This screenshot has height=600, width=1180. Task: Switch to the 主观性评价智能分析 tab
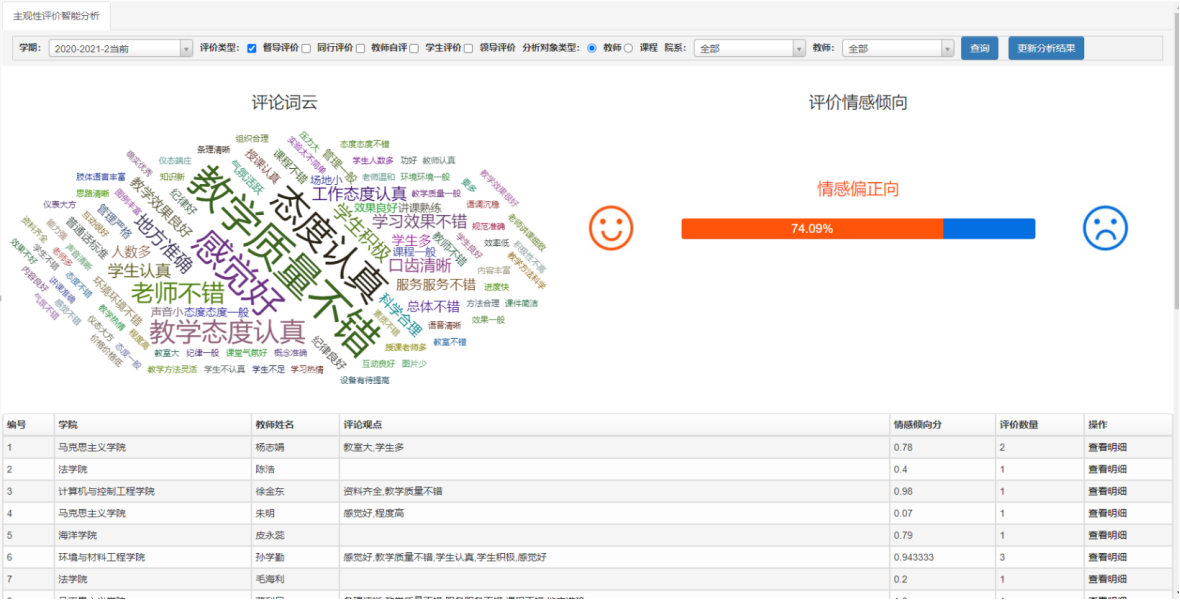(x=56, y=15)
